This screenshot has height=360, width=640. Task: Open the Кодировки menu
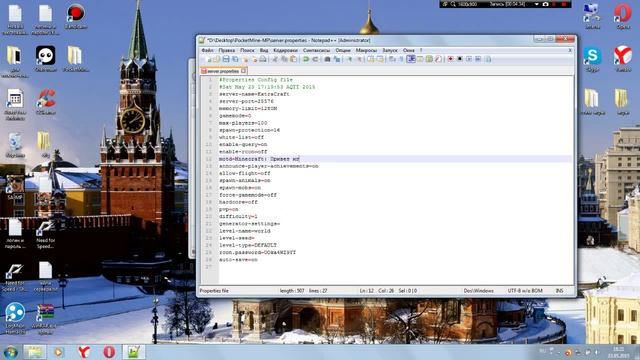coord(285,50)
